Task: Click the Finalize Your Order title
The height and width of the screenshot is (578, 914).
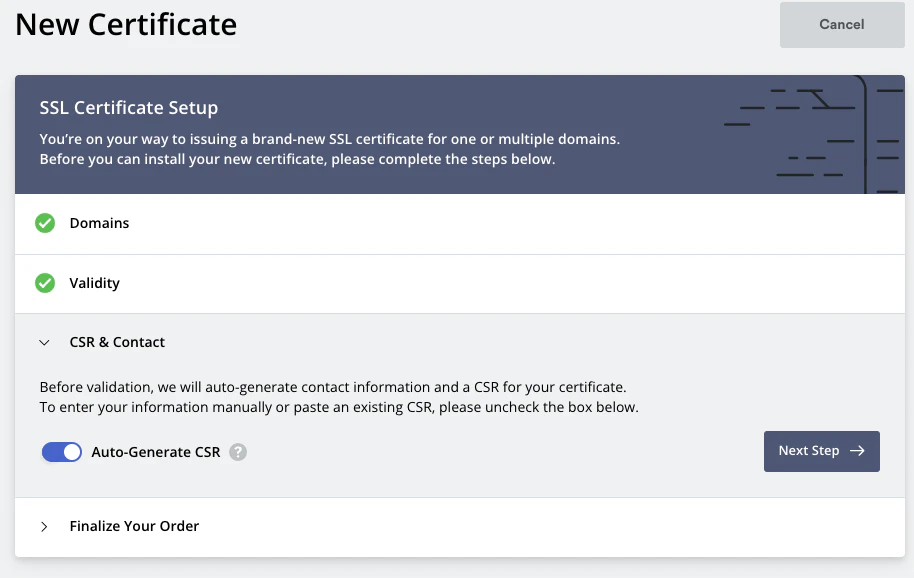Action: 134,526
